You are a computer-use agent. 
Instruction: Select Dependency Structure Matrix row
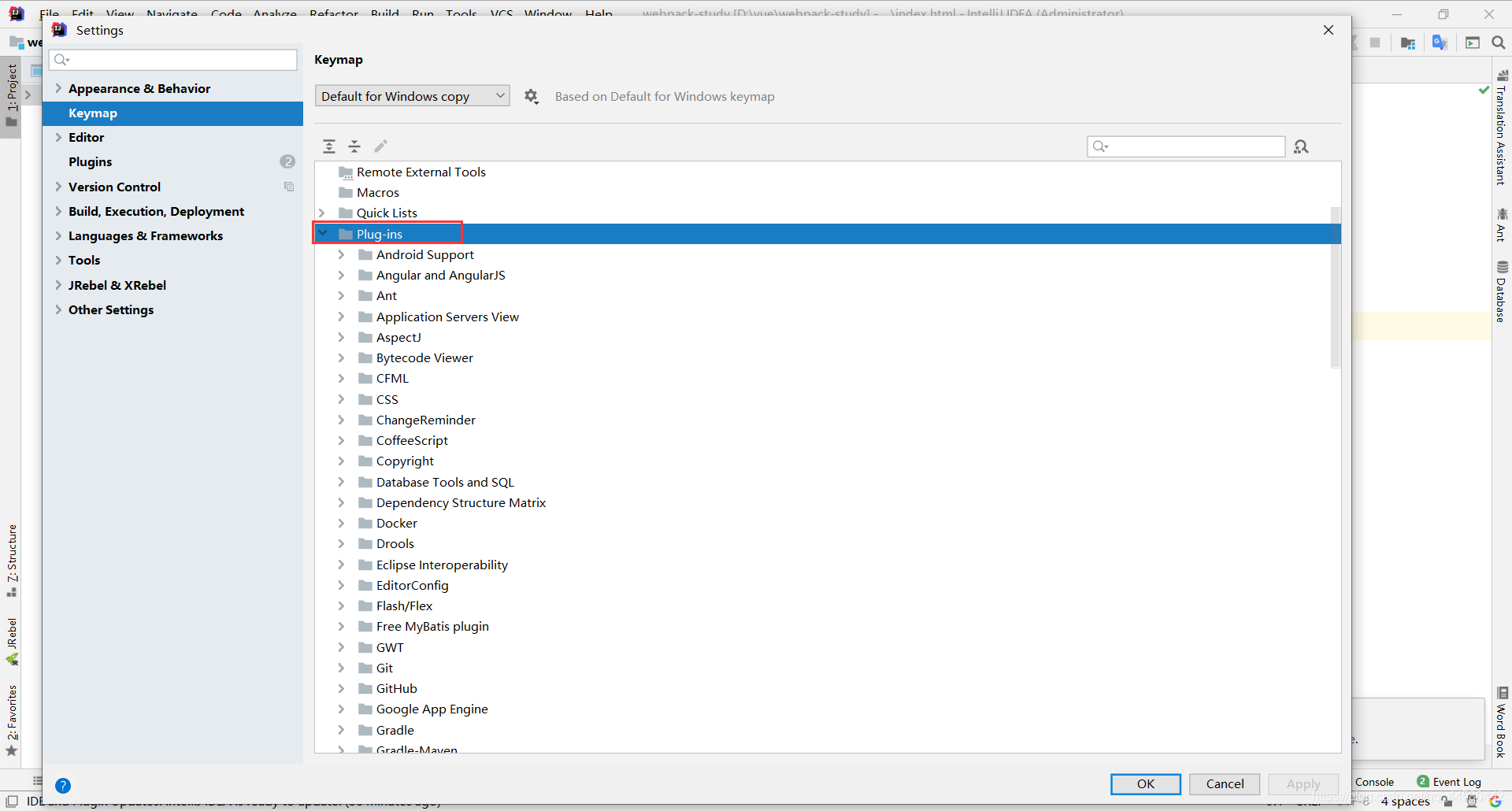tap(823, 502)
